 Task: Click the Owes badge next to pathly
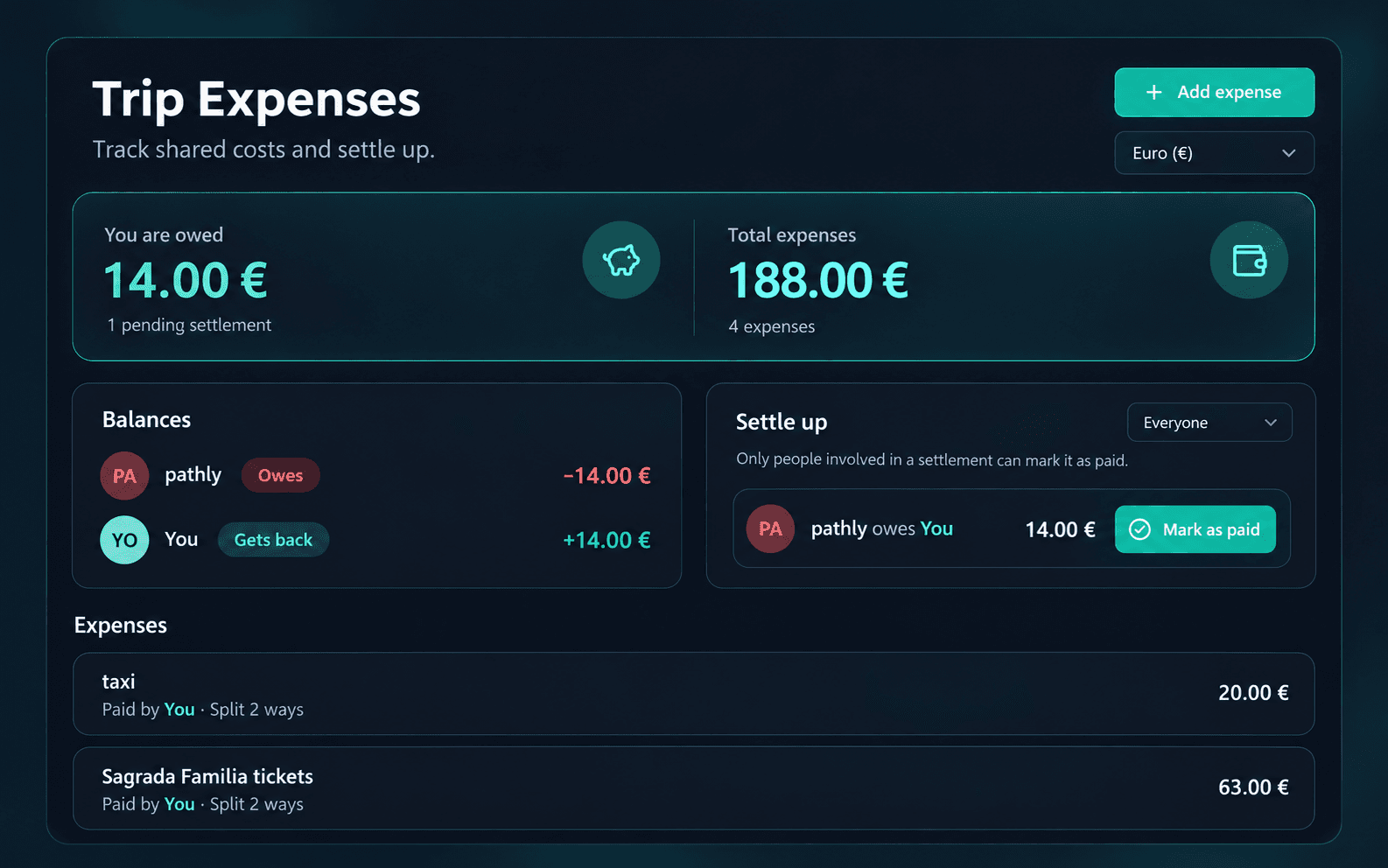pyautogui.click(x=280, y=475)
